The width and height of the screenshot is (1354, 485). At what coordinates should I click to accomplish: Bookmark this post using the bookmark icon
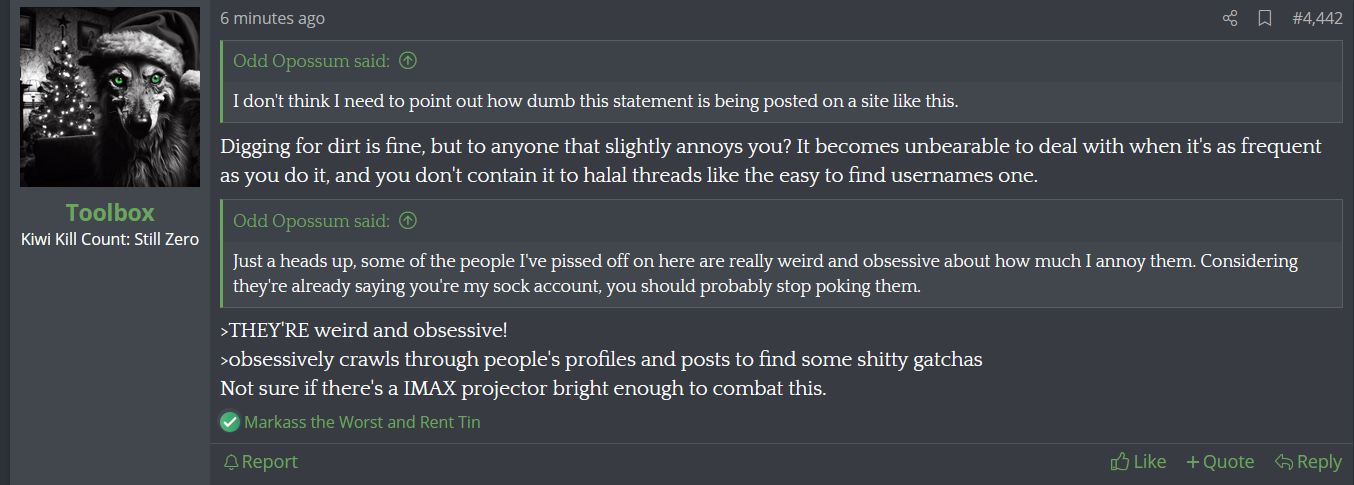1264,18
